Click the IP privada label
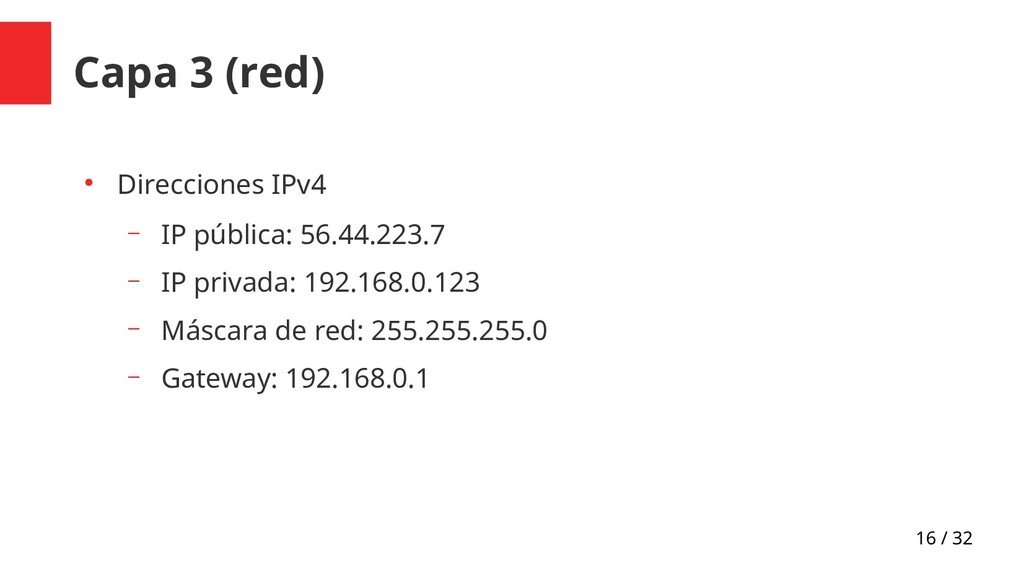The height and width of the screenshot is (576, 1024). (x=229, y=283)
